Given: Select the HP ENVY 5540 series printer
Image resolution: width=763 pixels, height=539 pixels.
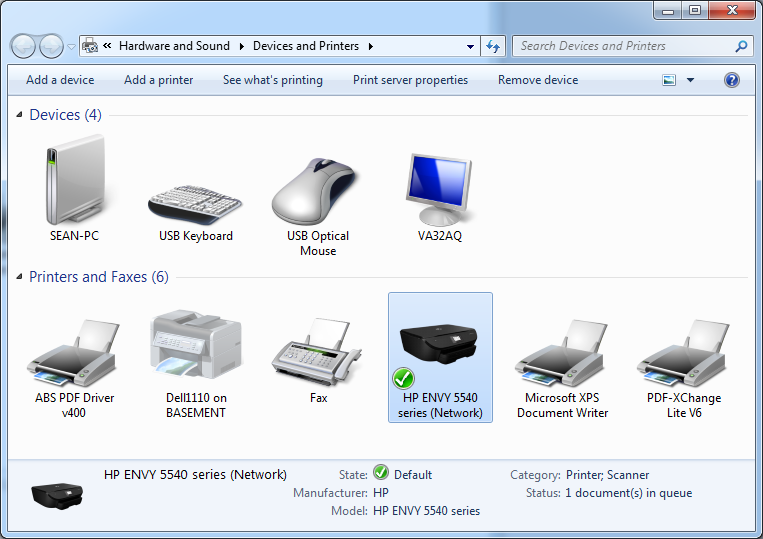Looking at the screenshot, I should (440, 357).
